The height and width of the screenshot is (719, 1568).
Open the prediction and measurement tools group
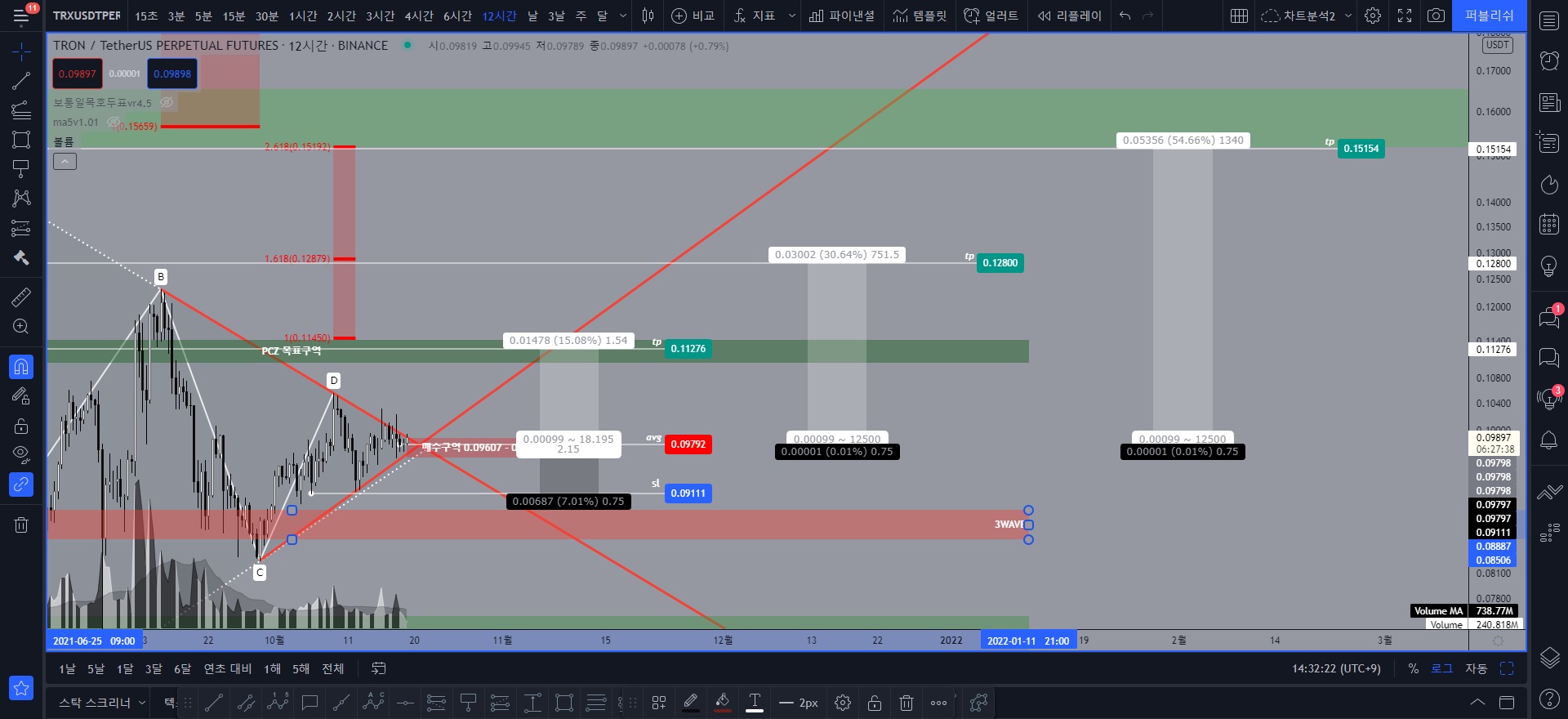pyautogui.click(x=21, y=228)
